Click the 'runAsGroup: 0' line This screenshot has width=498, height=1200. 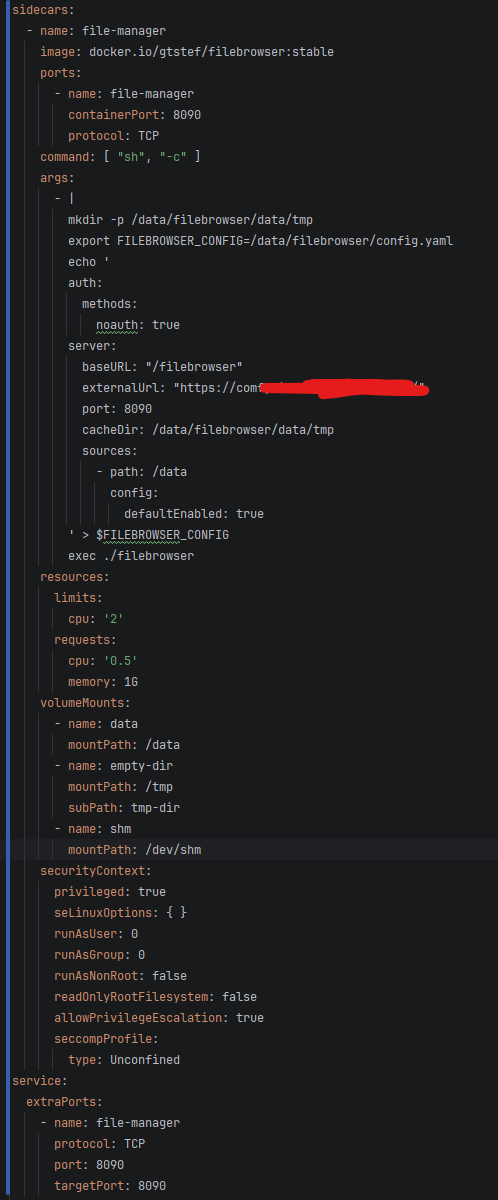click(99, 955)
